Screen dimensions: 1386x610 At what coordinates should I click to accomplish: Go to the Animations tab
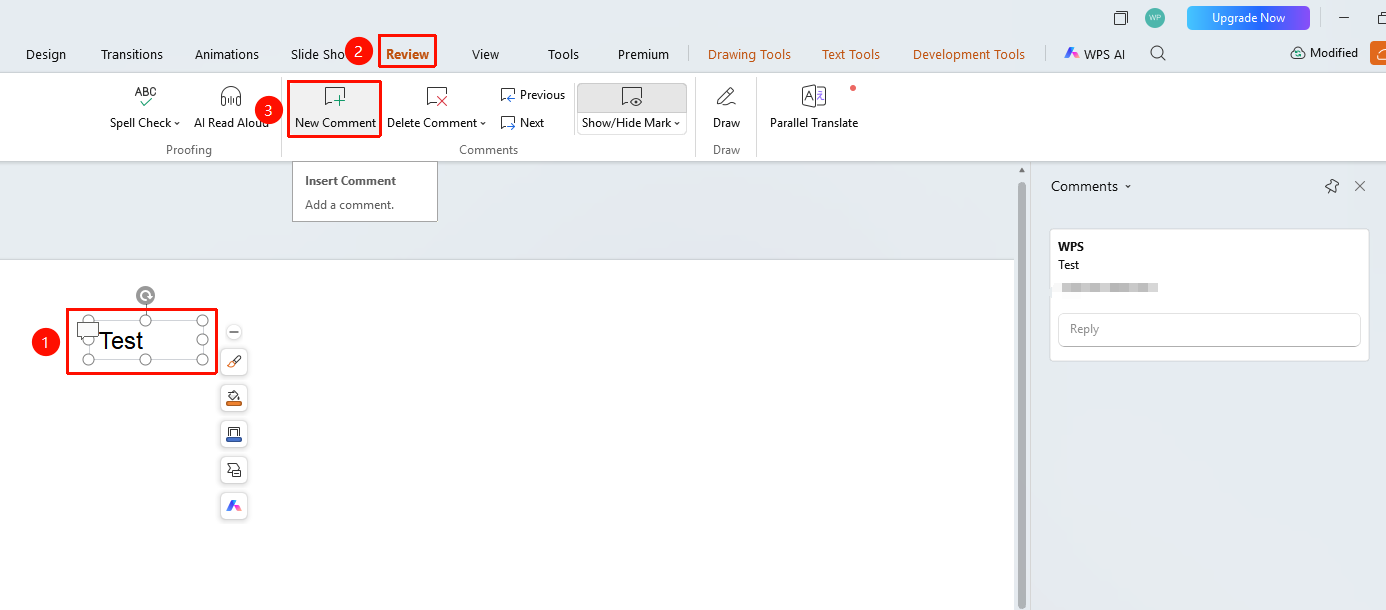tap(227, 54)
